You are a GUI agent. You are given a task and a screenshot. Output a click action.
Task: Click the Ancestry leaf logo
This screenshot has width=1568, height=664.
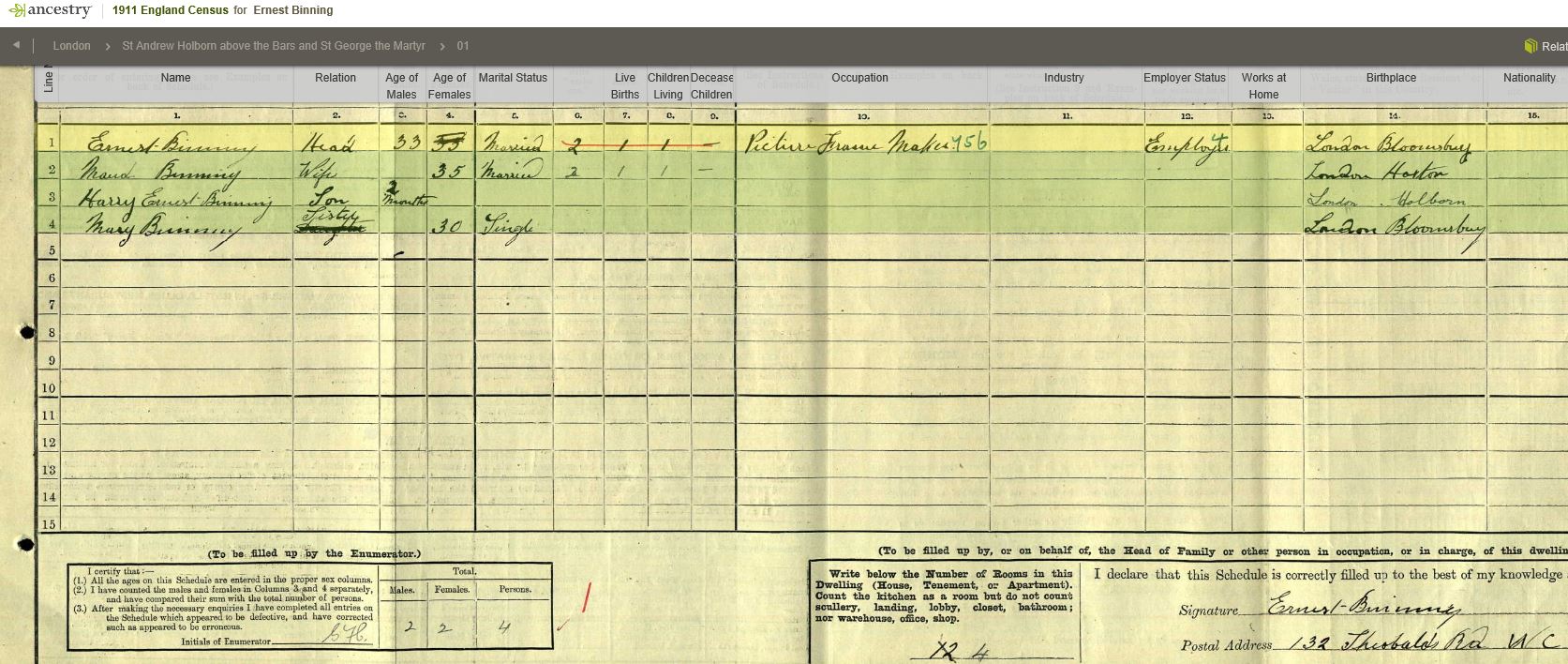pyautogui.click(x=18, y=11)
